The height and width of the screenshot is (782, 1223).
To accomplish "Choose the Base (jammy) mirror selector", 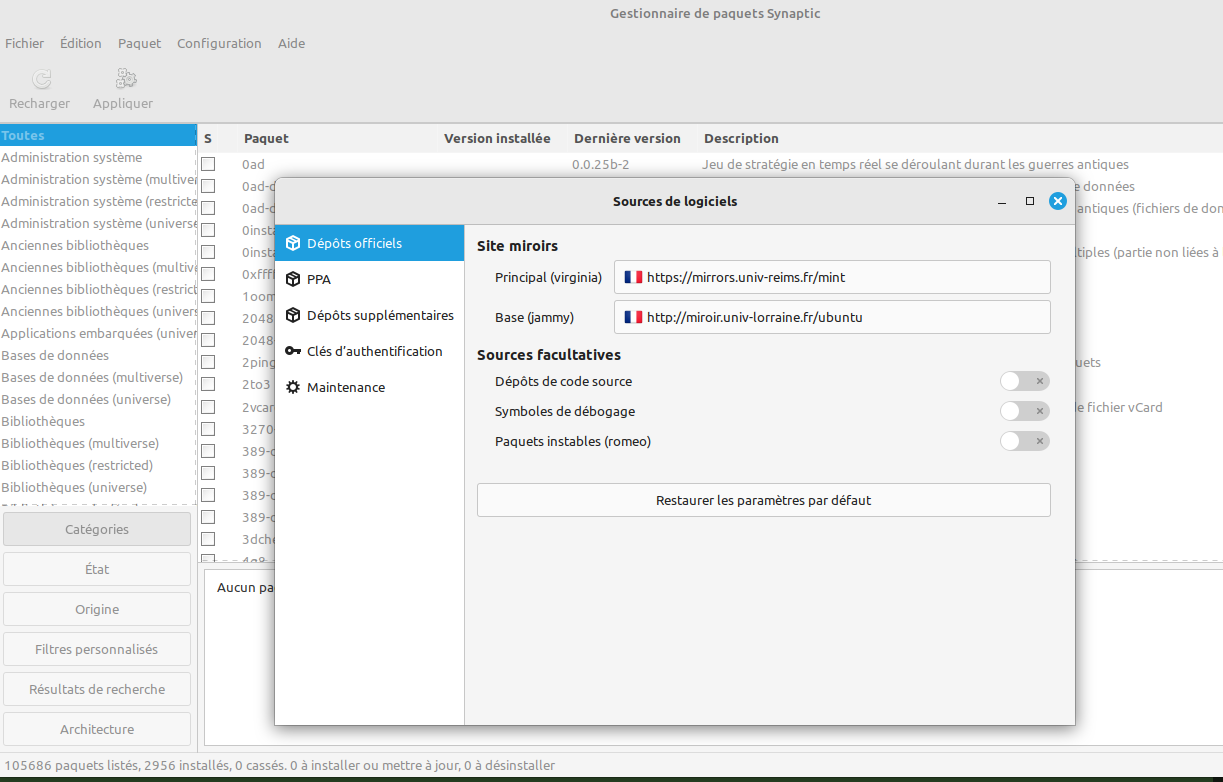I will click(x=831, y=317).
